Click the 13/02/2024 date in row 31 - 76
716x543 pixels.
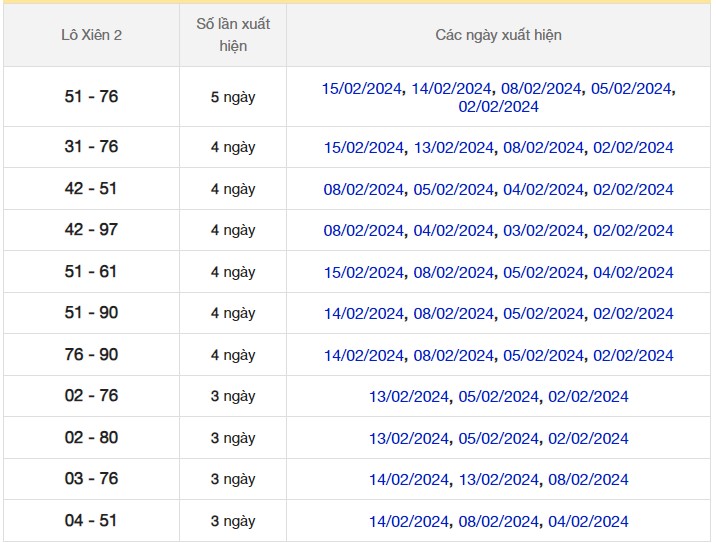(454, 148)
